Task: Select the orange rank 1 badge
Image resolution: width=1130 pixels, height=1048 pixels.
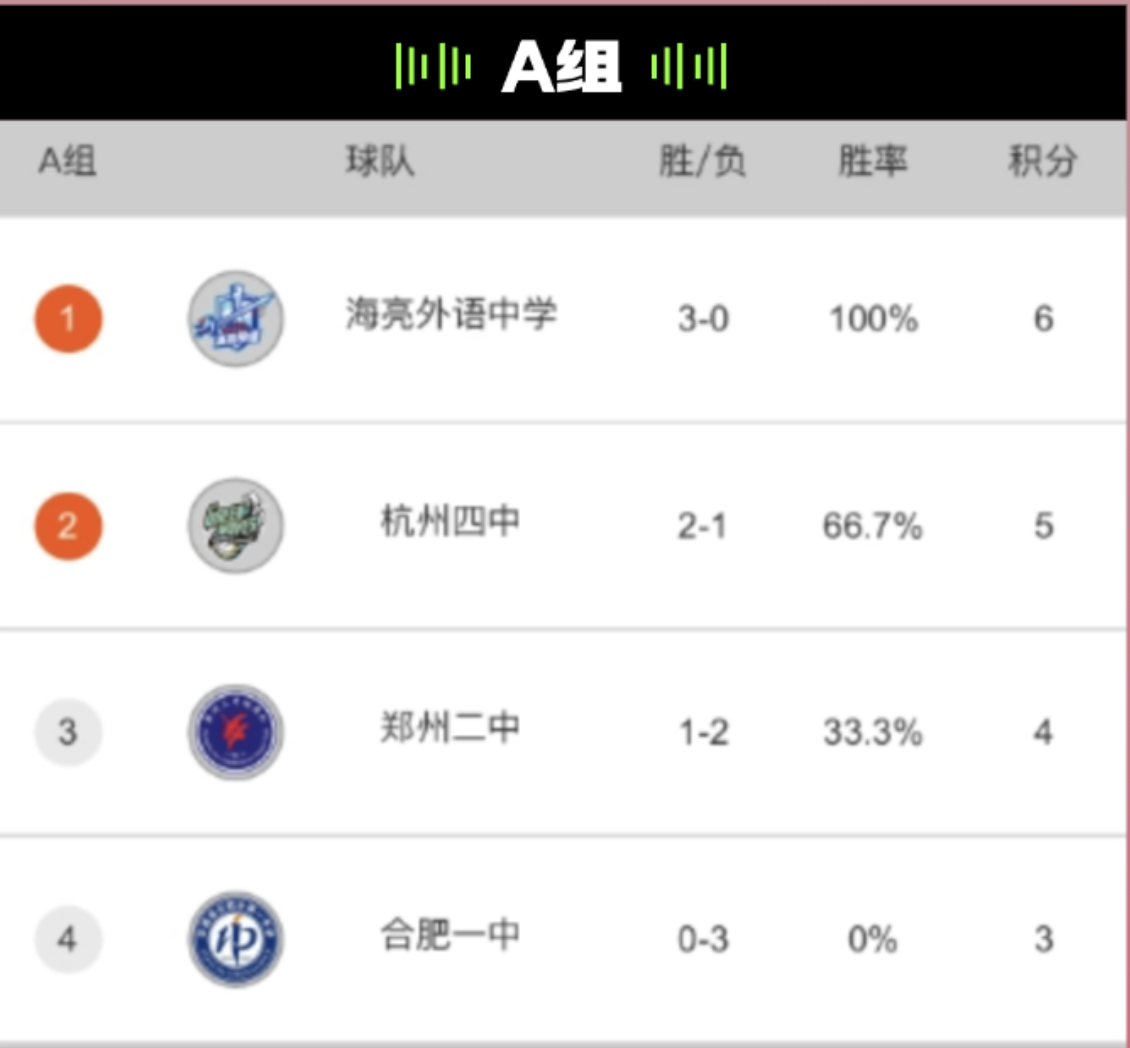Action: click(x=68, y=319)
